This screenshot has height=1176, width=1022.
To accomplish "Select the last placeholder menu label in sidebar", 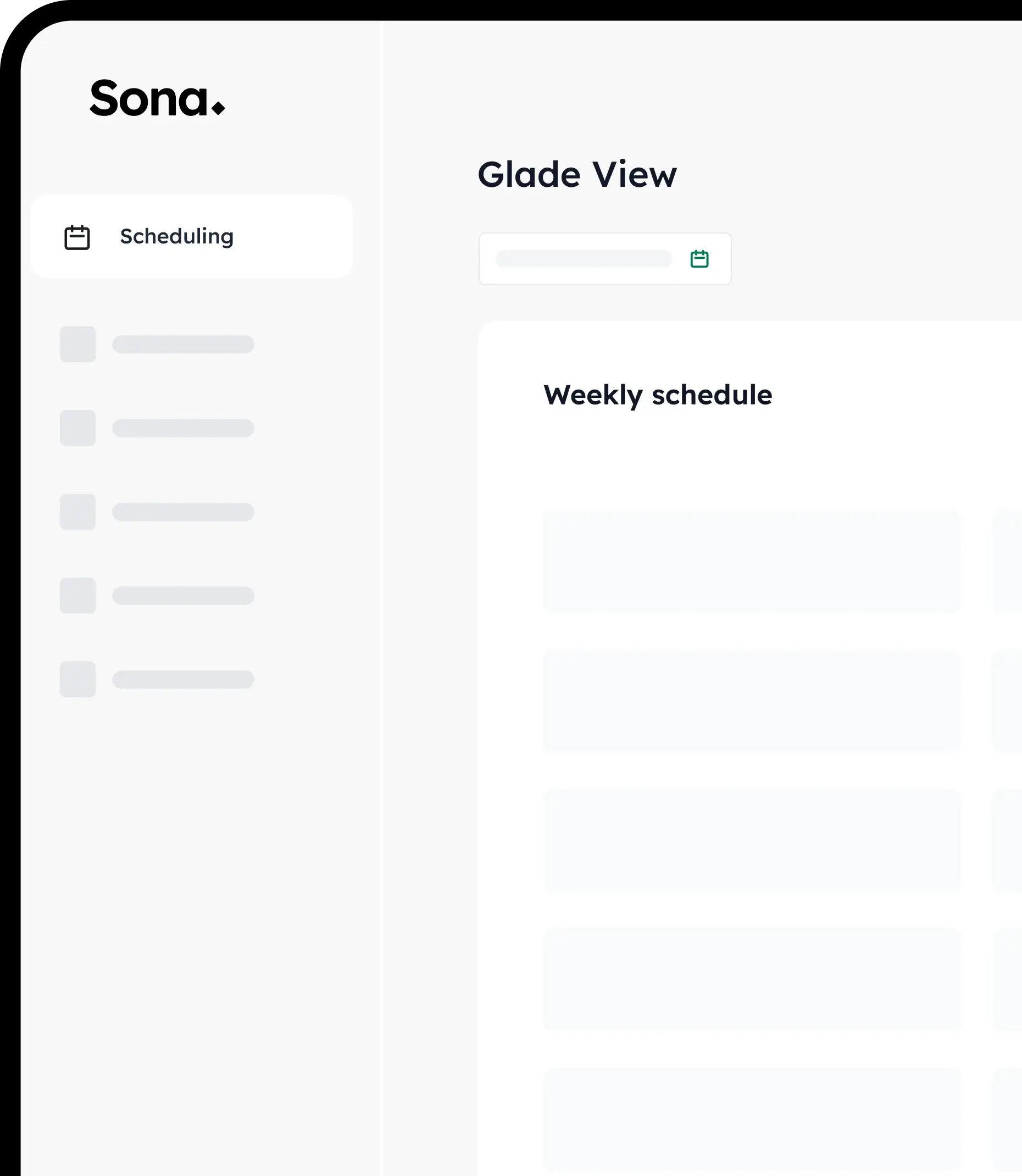I will (183, 679).
